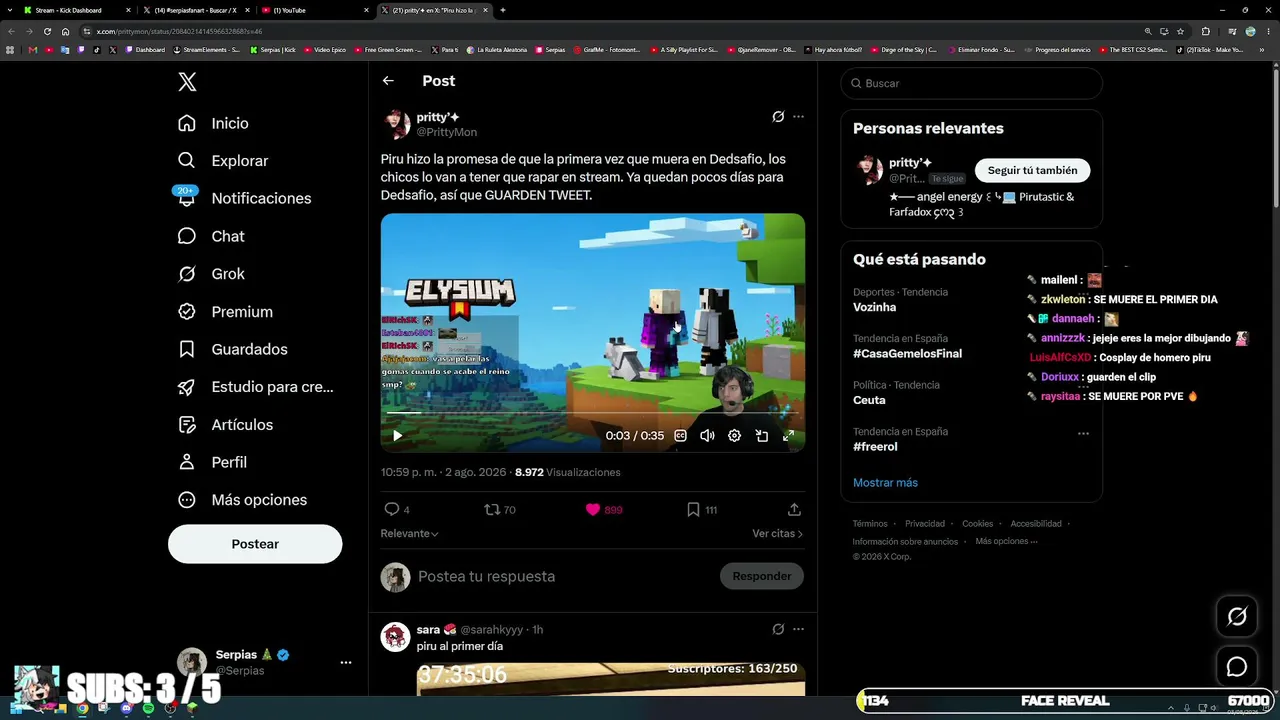Switch to Stream - Kick Dashboard tab
Viewport: 1280px width, 720px height.
pos(68,10)
